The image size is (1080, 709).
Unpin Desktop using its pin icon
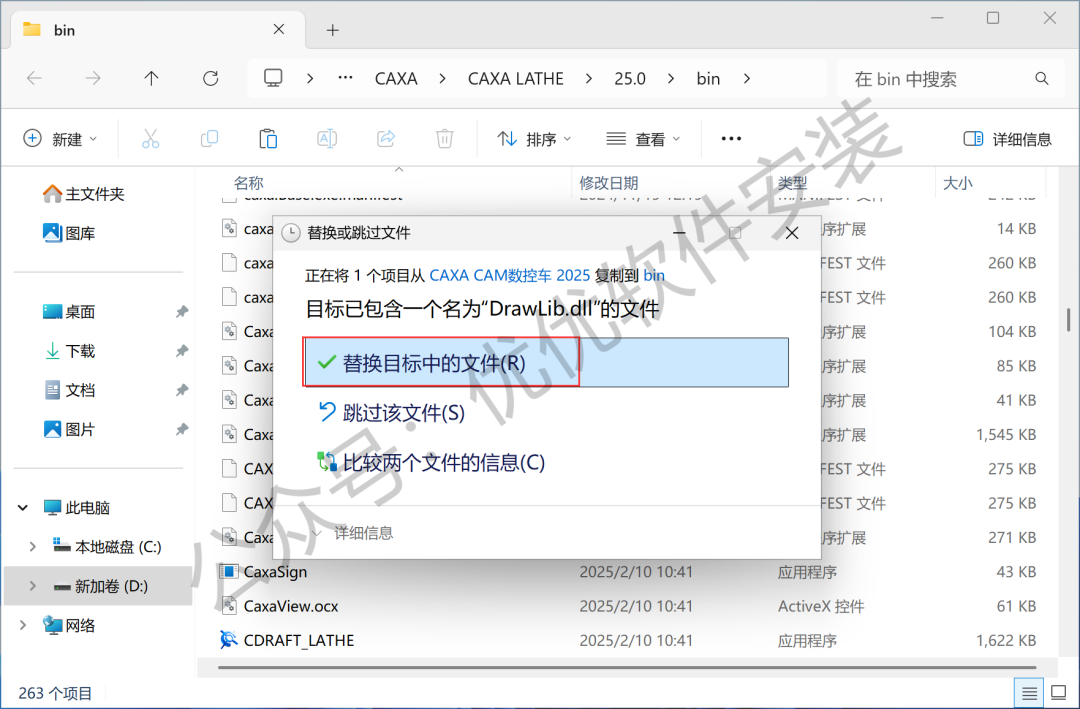pyautogui.click(x=182, y=312)
